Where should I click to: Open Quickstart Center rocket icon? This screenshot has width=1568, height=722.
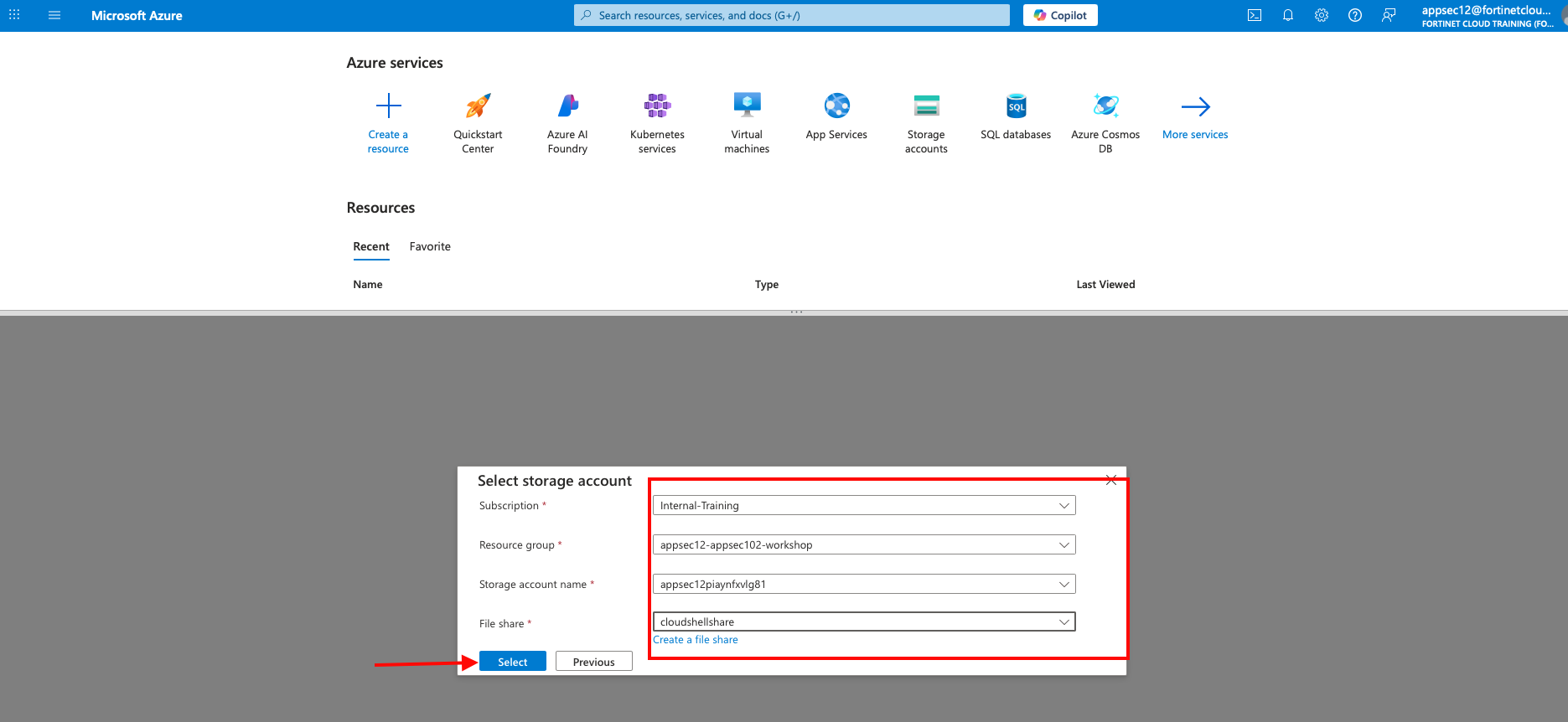pyautogui.click(x=478, y=106)
